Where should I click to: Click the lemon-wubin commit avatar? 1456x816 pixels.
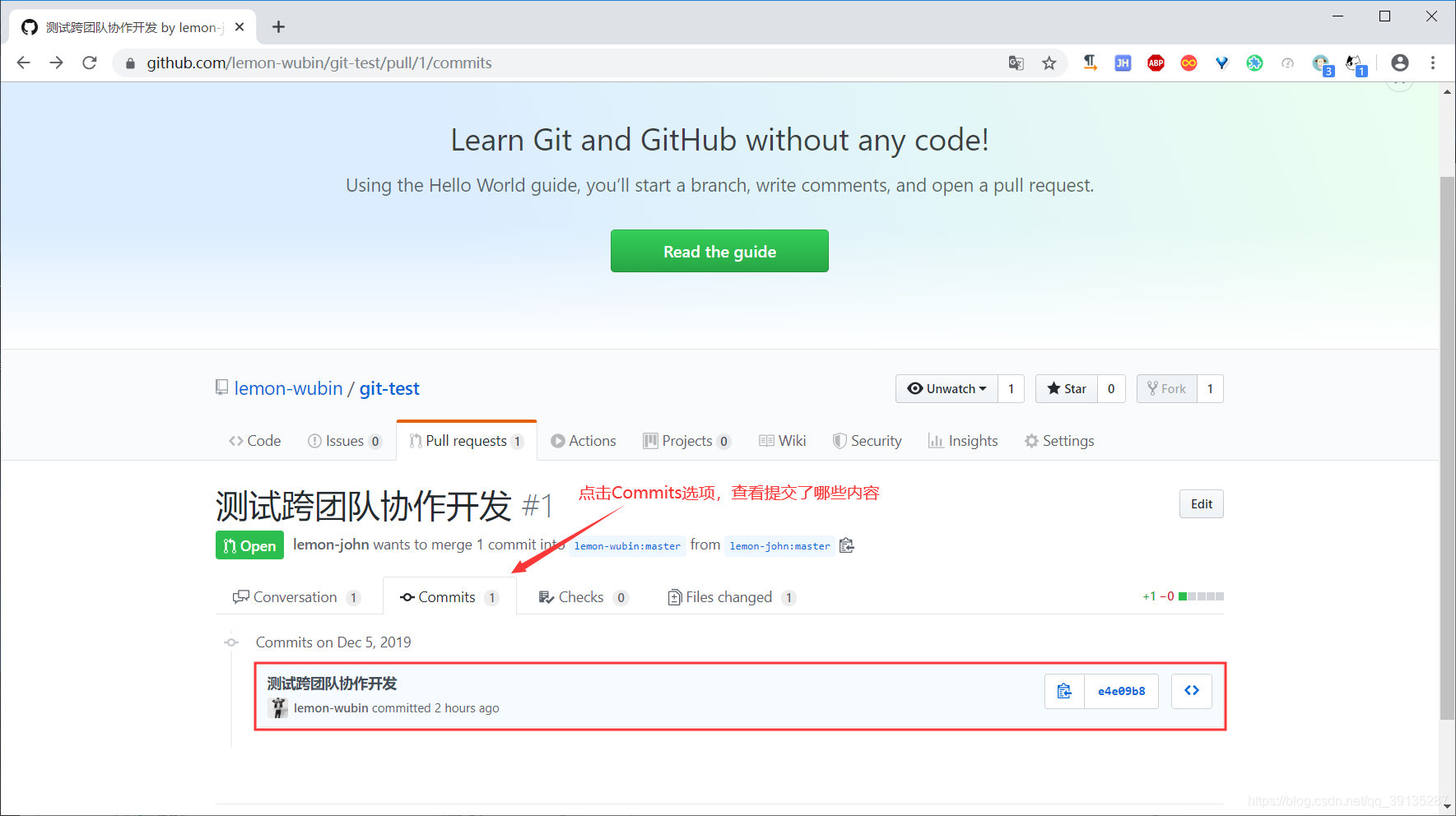[278, 707]
